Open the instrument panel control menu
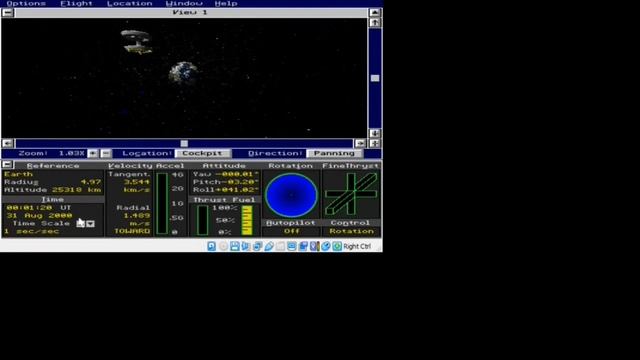This screenshot has height=360, width=640. coord(7,164)
